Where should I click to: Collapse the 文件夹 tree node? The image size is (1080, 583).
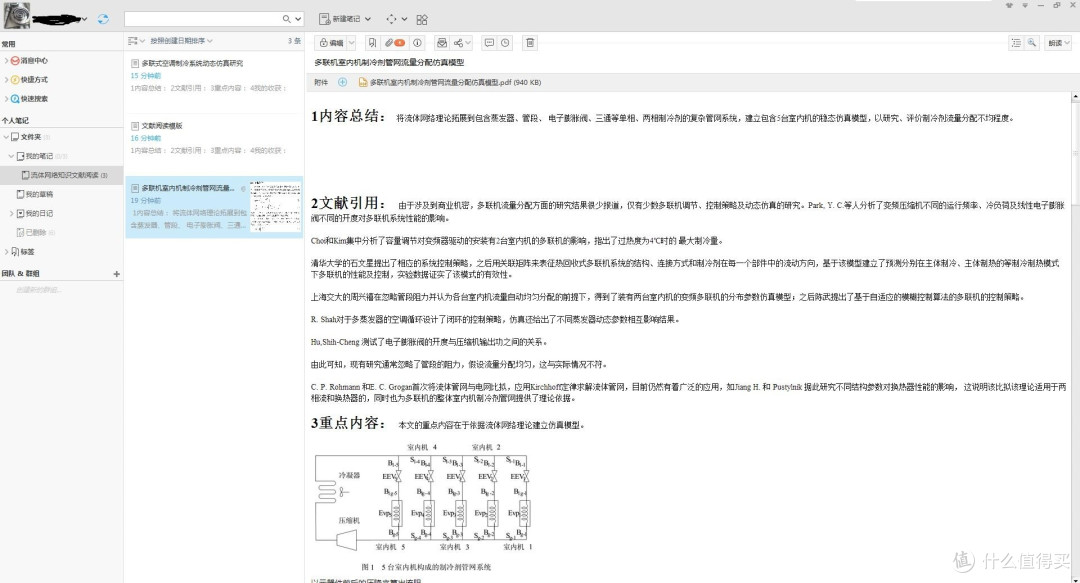[x=6, y=136]
